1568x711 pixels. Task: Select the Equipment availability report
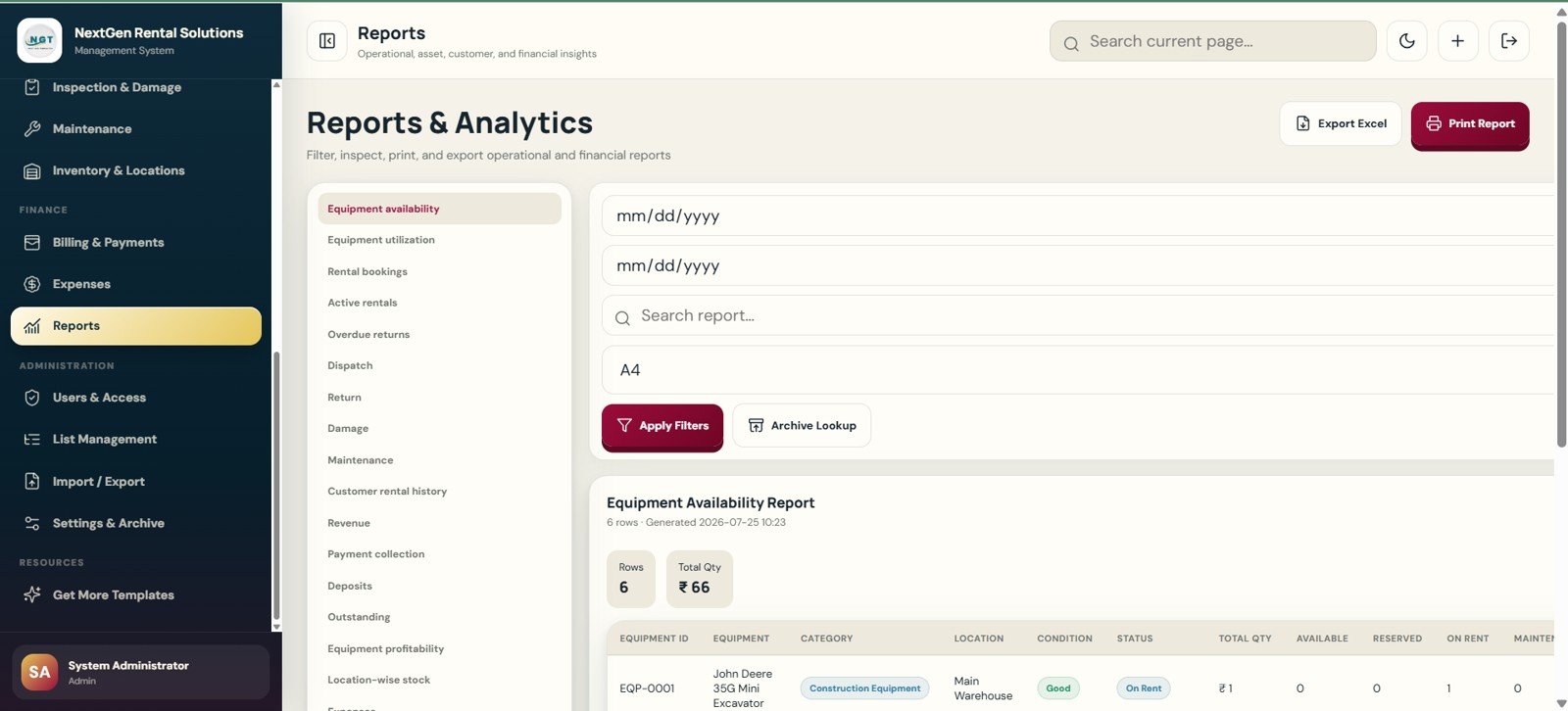pos(439,209)
